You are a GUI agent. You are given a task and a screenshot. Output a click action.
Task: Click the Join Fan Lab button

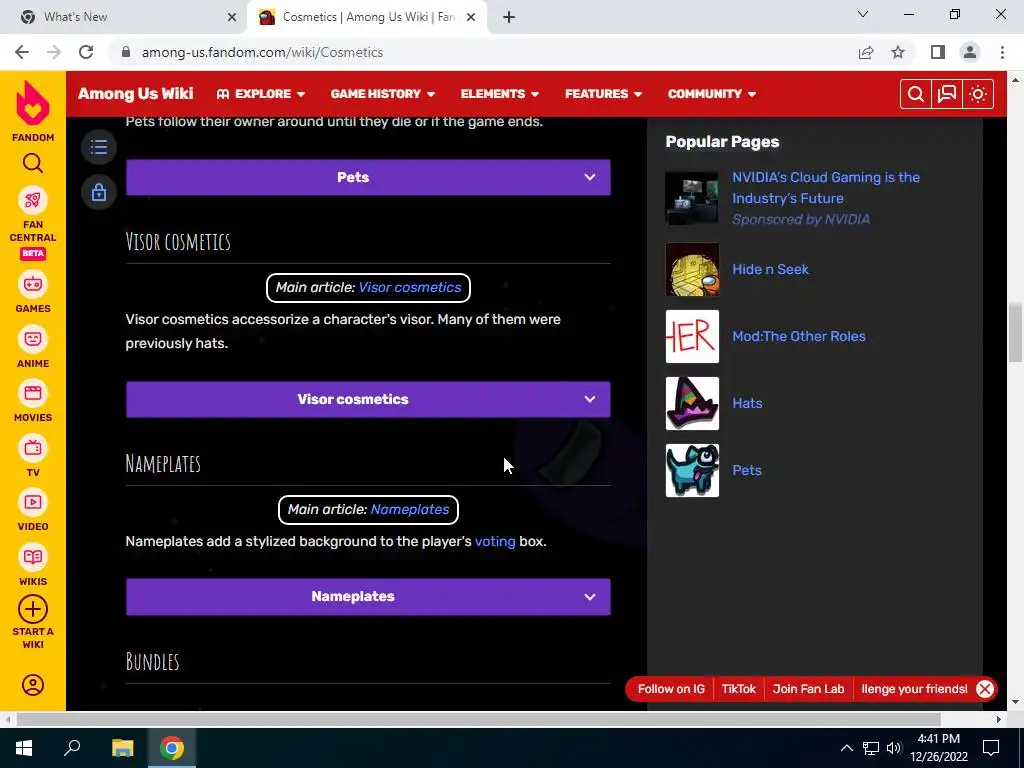click(808, 689)
